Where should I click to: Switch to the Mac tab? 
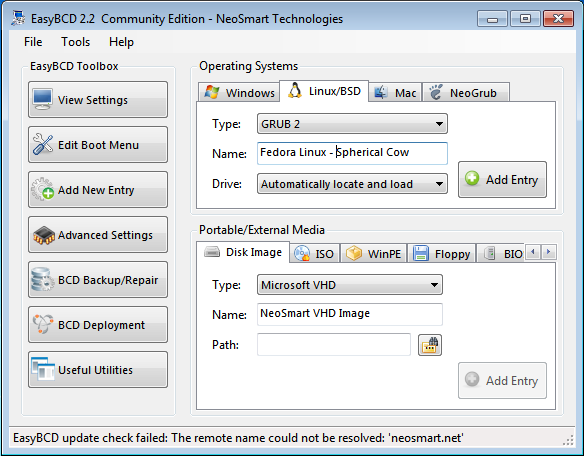[x=395, y=92]
